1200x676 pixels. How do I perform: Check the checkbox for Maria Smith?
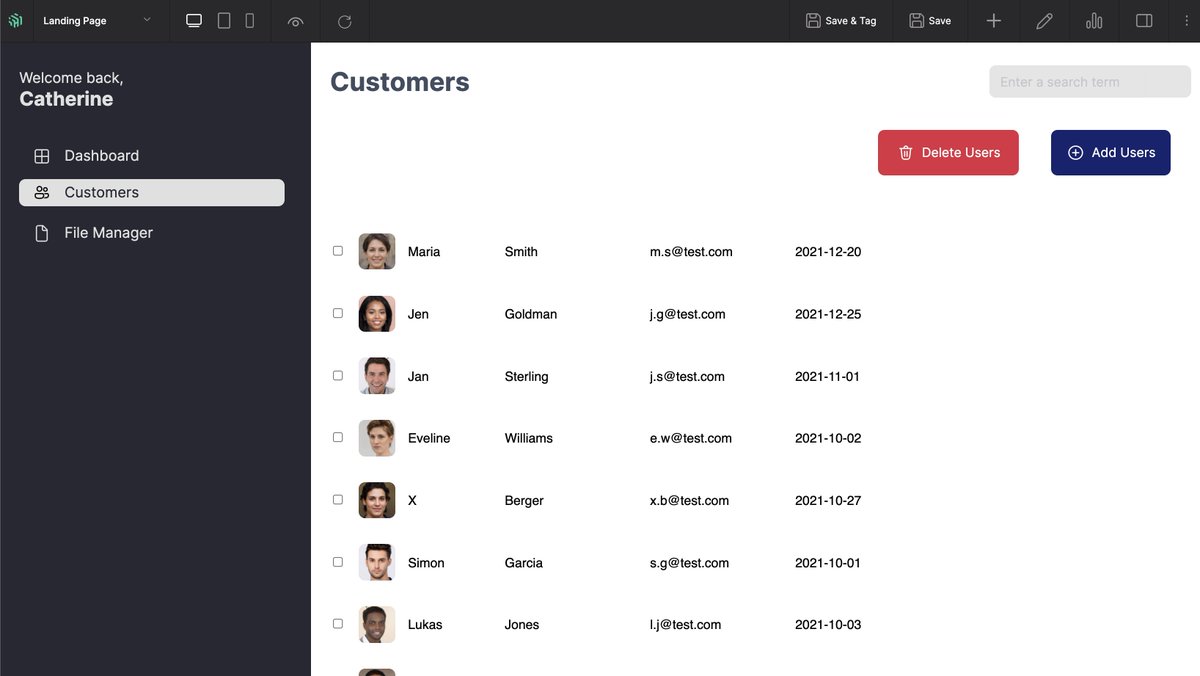tap(338, 251)
